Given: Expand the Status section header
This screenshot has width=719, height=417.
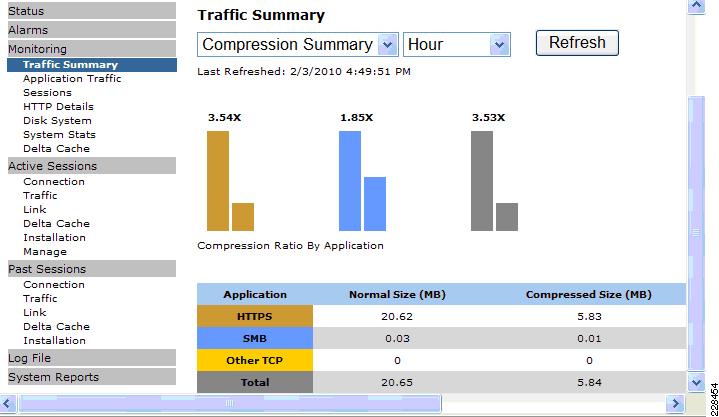Looking at the screenshot, I should (x=92, y=11).
